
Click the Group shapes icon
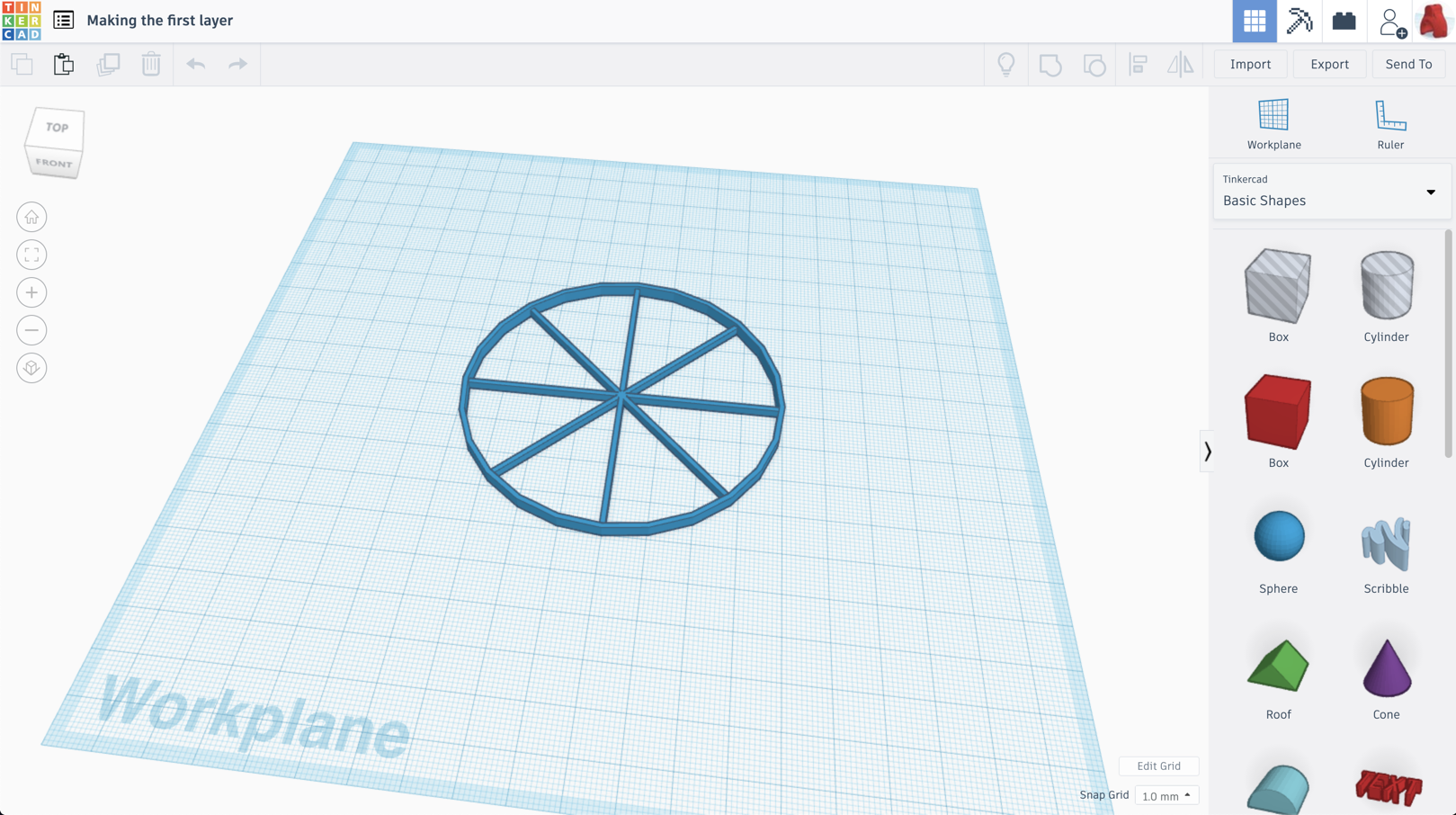click(x=1050, y=65)
